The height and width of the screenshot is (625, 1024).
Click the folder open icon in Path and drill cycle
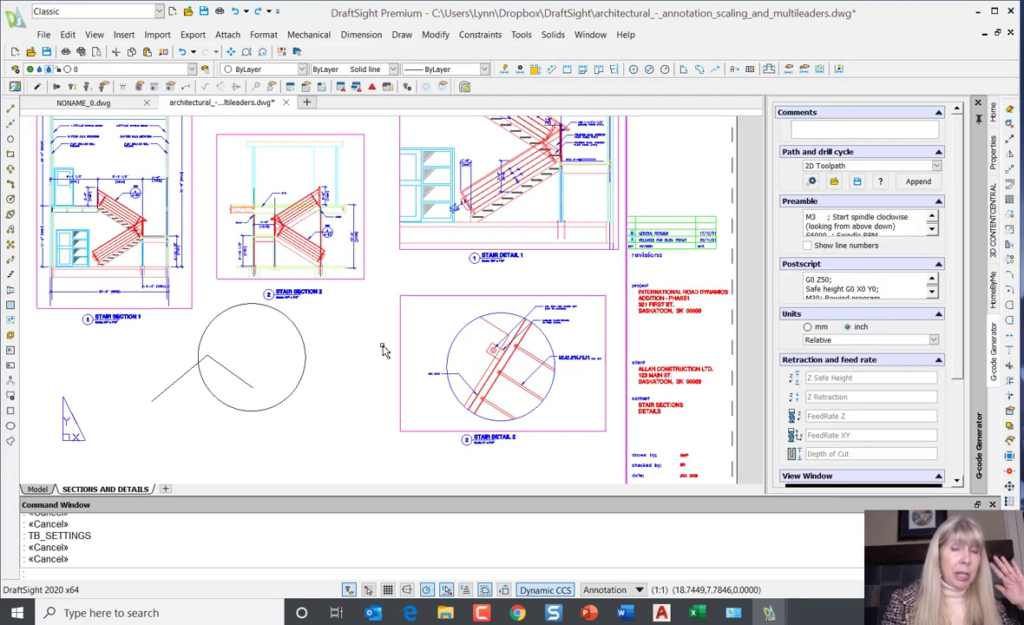click(835, 181)
